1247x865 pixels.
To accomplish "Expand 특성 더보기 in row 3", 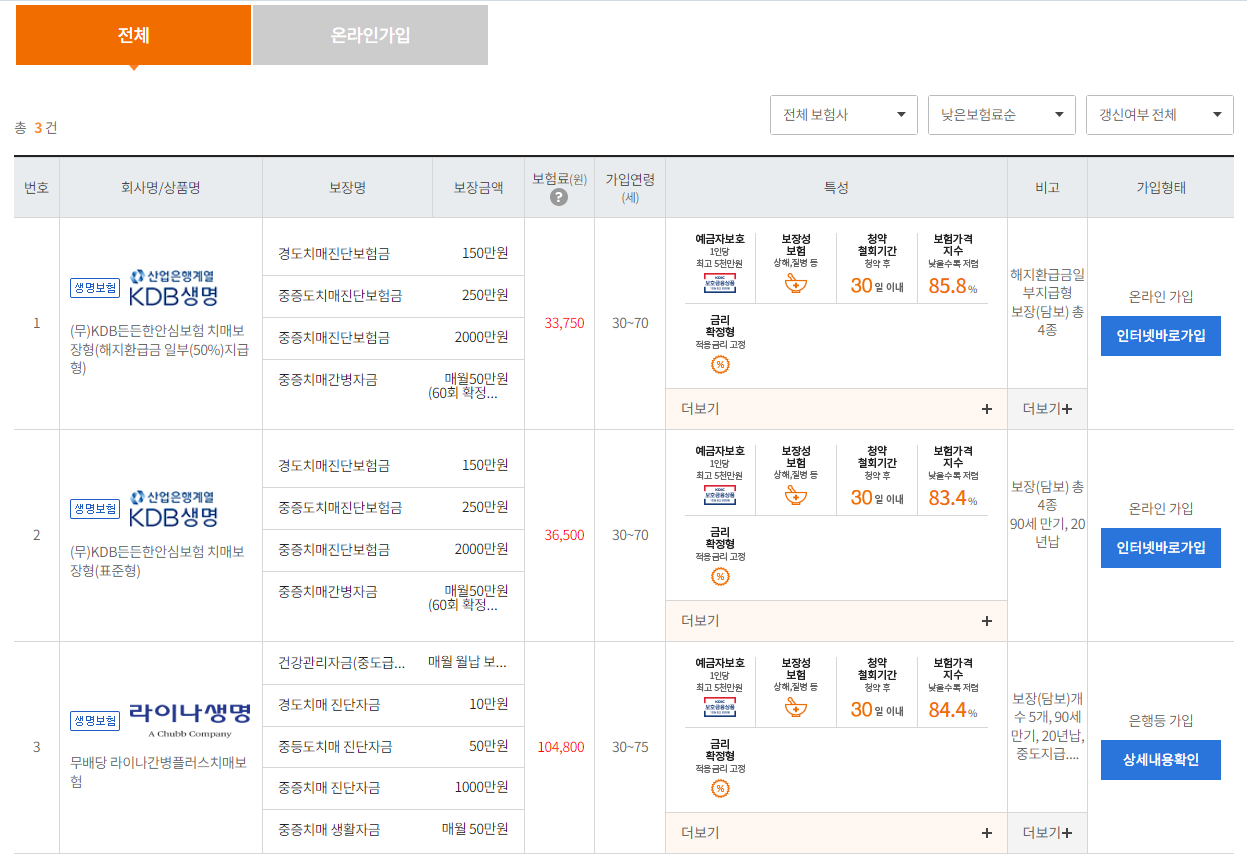I will (x=837, y=833).
